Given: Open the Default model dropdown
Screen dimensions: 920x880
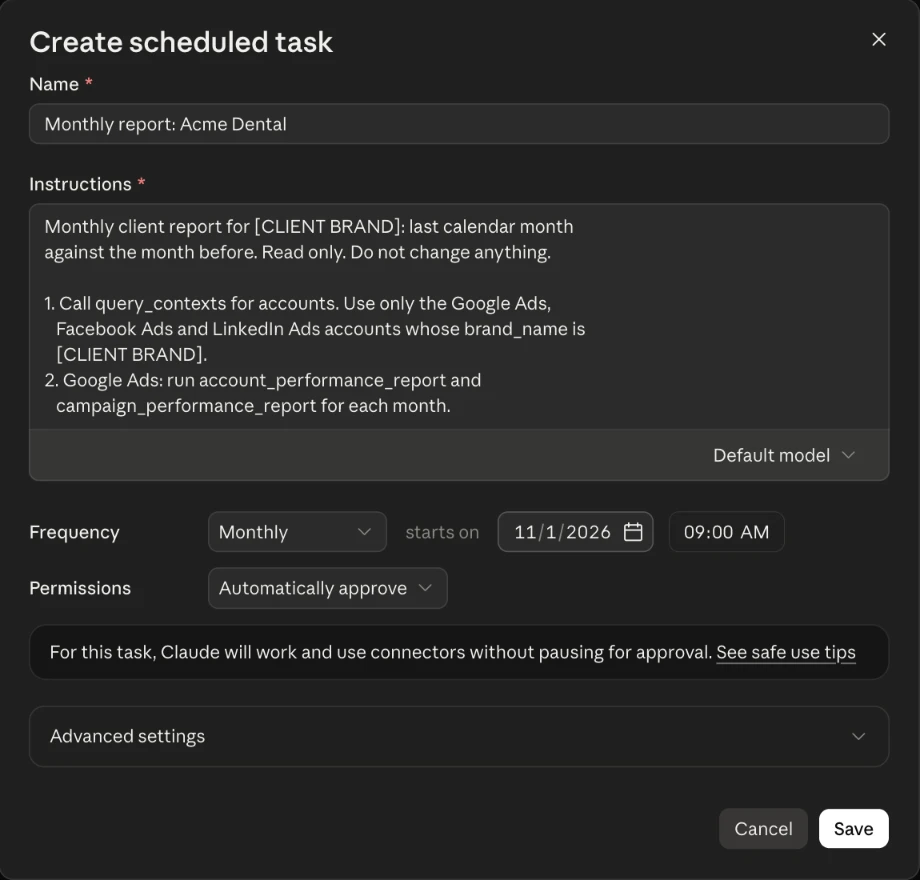Looking at the screenshot, I should click(x=784, y=455).
